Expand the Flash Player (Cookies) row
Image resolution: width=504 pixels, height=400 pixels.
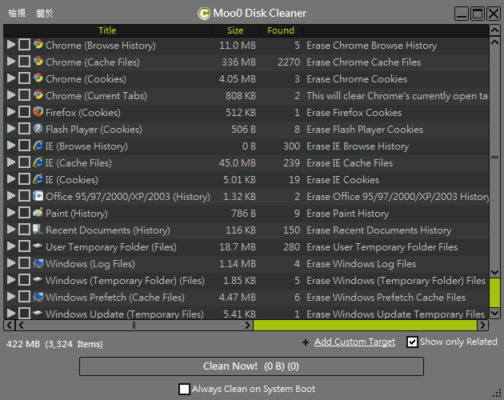click(11, 128)
